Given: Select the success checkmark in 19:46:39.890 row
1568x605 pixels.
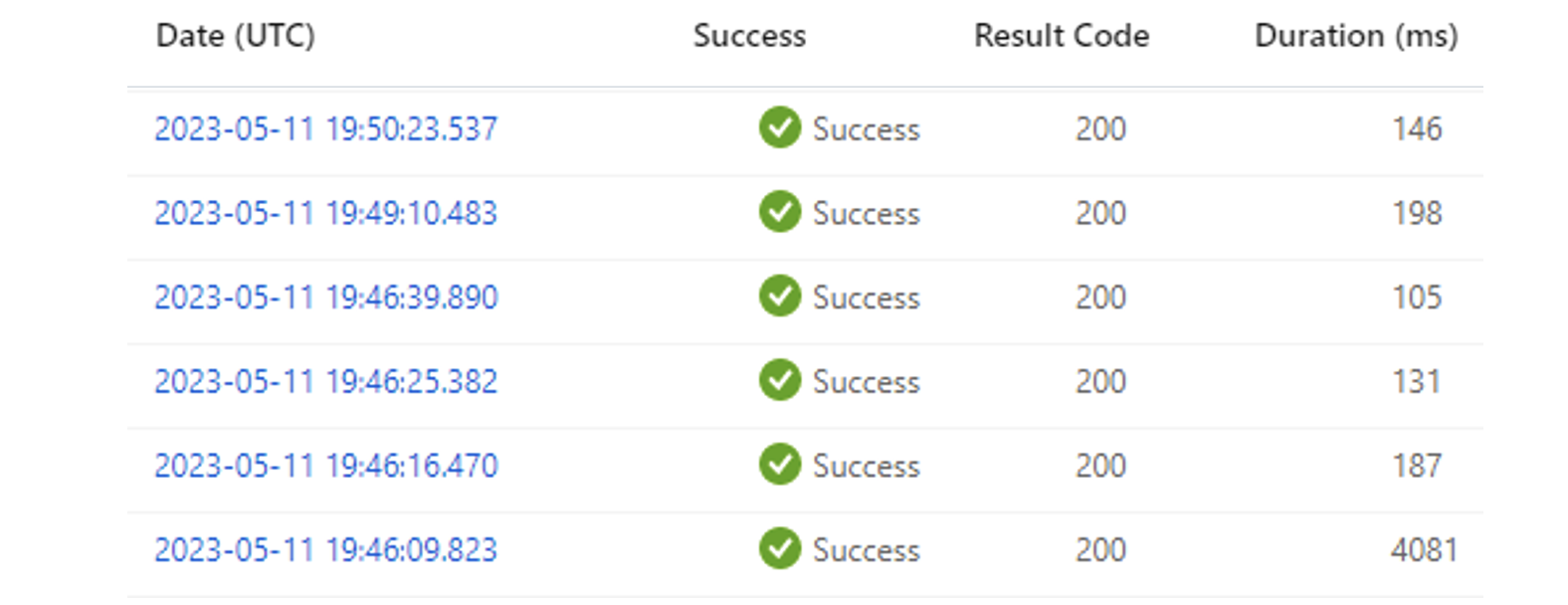Looking at the screenshot, I should [x=780, y=296].
